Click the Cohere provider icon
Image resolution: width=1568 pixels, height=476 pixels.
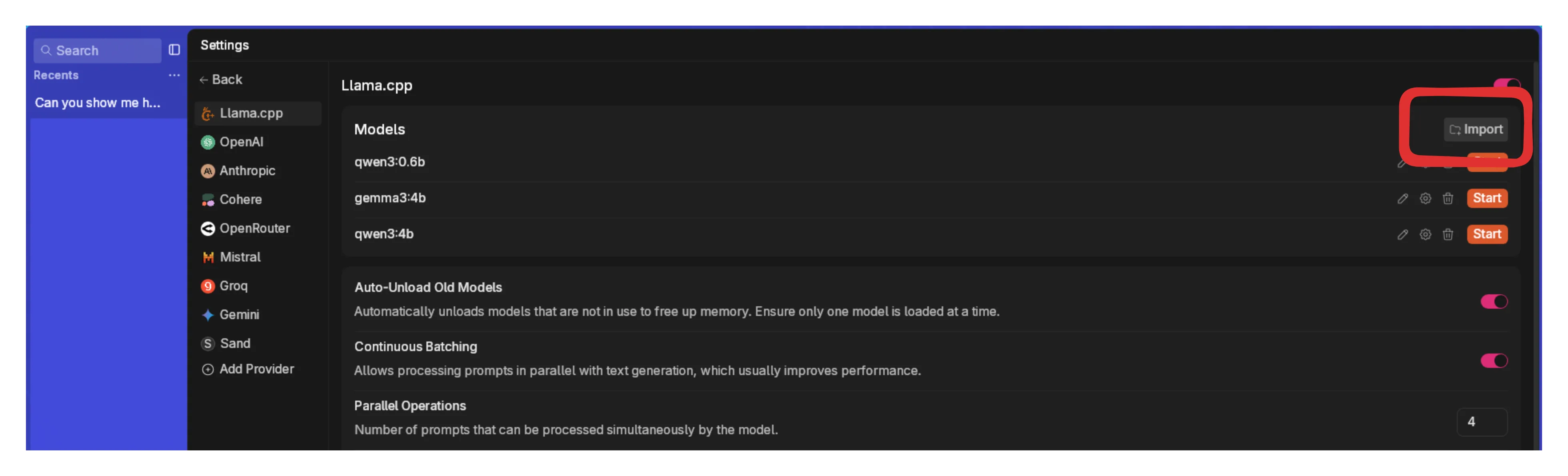[208, 200]
